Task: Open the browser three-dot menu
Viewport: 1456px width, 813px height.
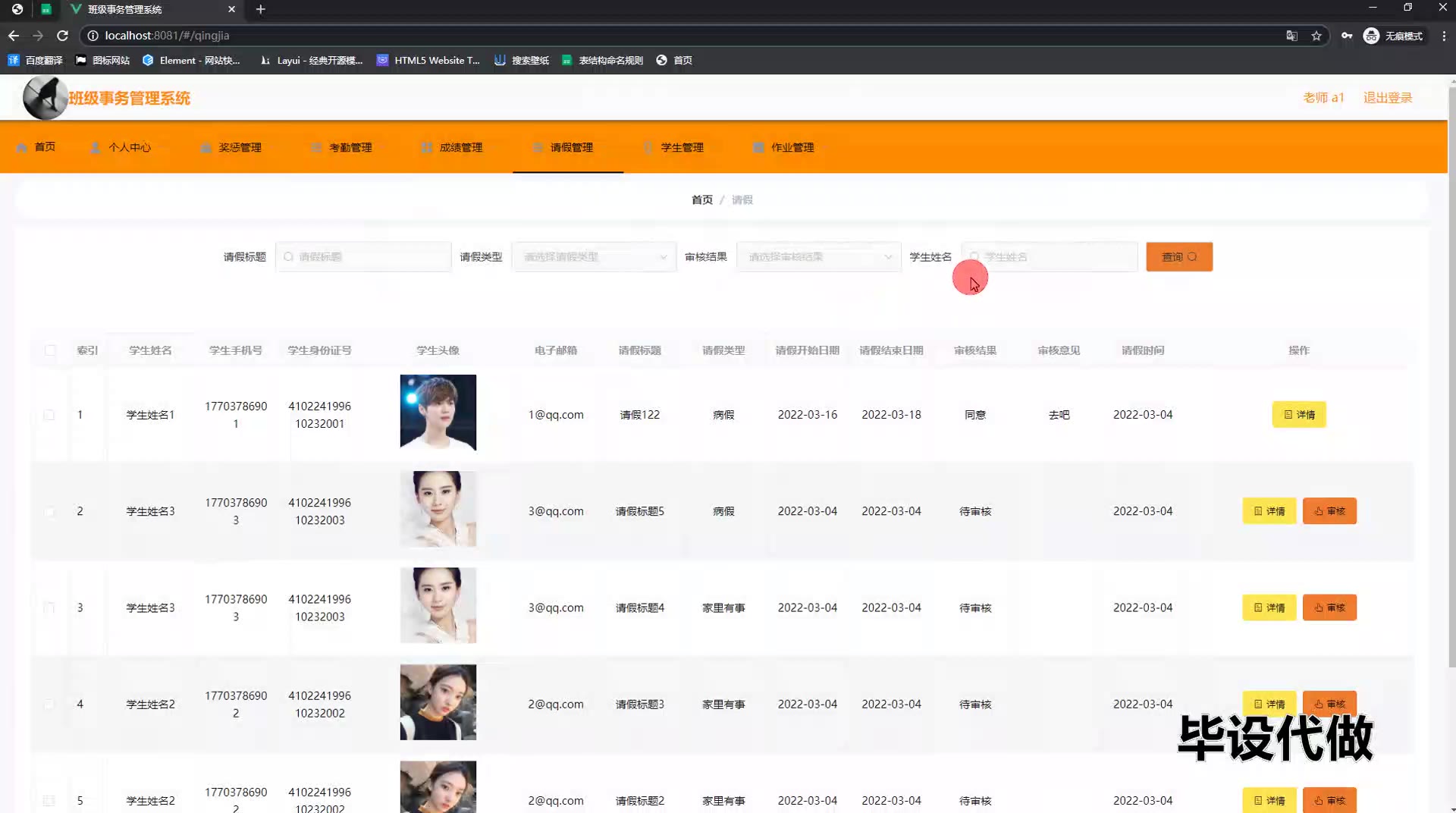Action: tap(1444, 36)
